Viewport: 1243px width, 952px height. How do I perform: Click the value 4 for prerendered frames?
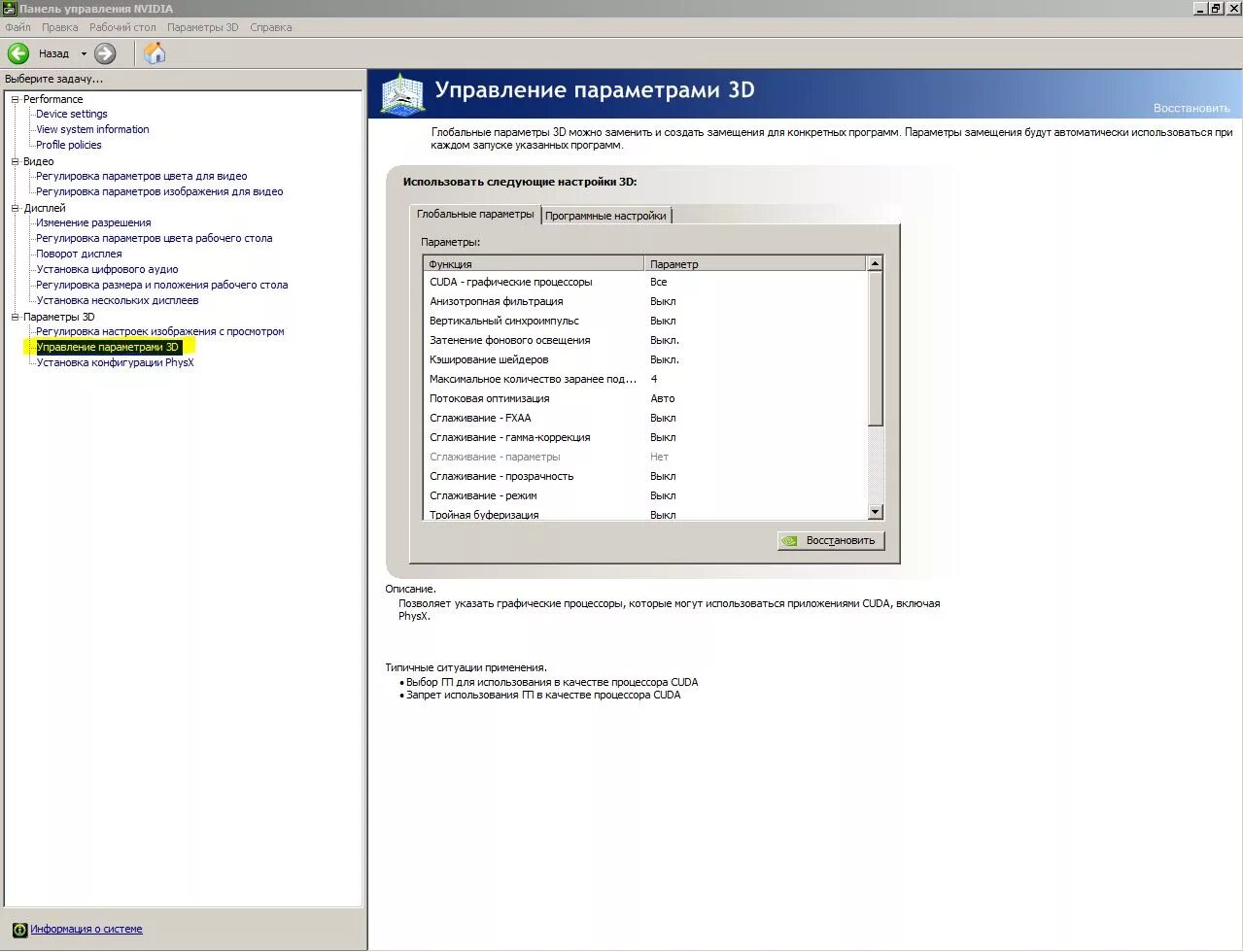click(x=654, y=379)
